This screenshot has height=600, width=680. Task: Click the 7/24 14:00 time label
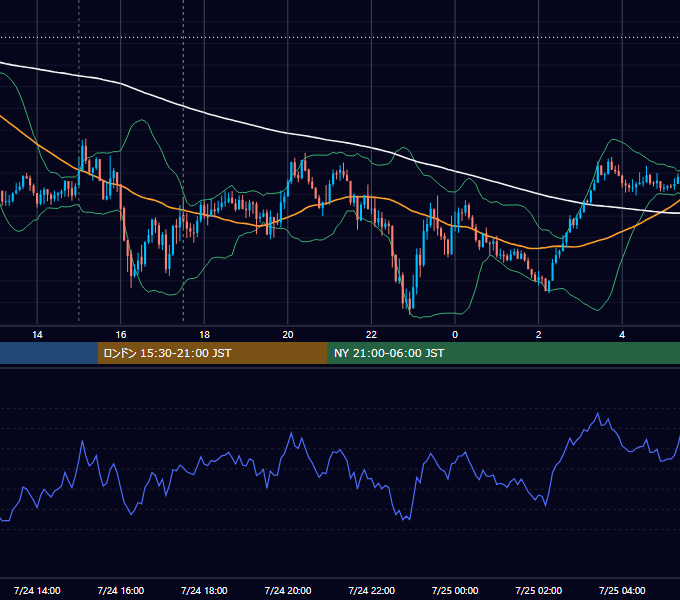pos(37,591)
